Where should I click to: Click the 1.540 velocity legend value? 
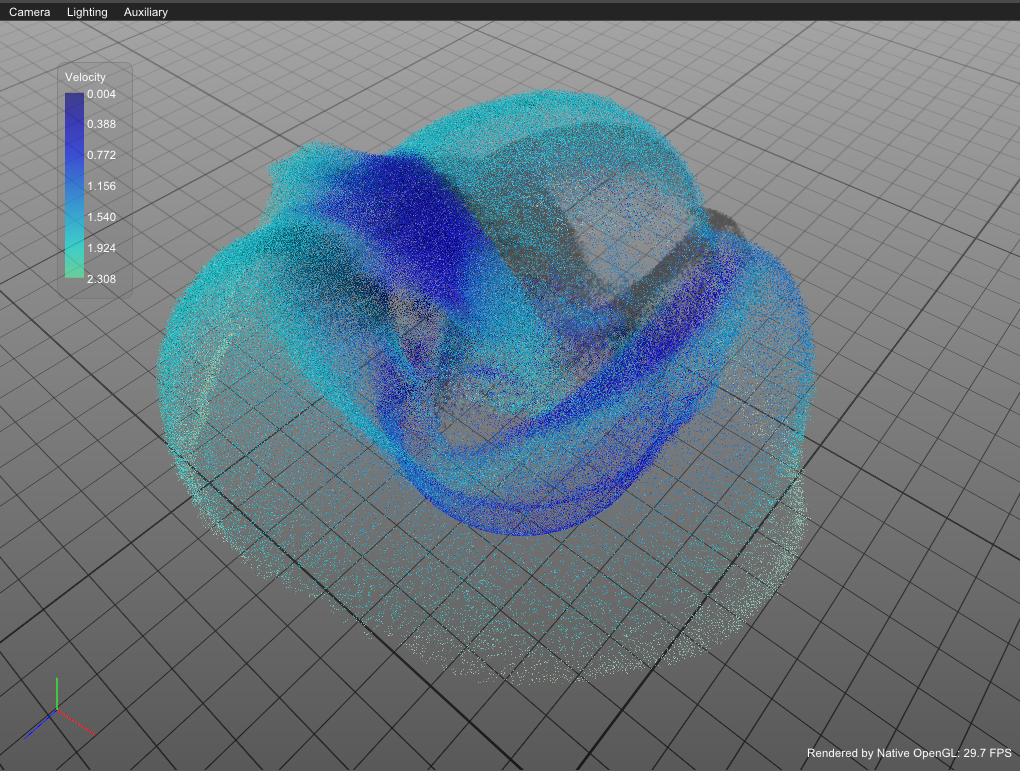coord(101,217)
